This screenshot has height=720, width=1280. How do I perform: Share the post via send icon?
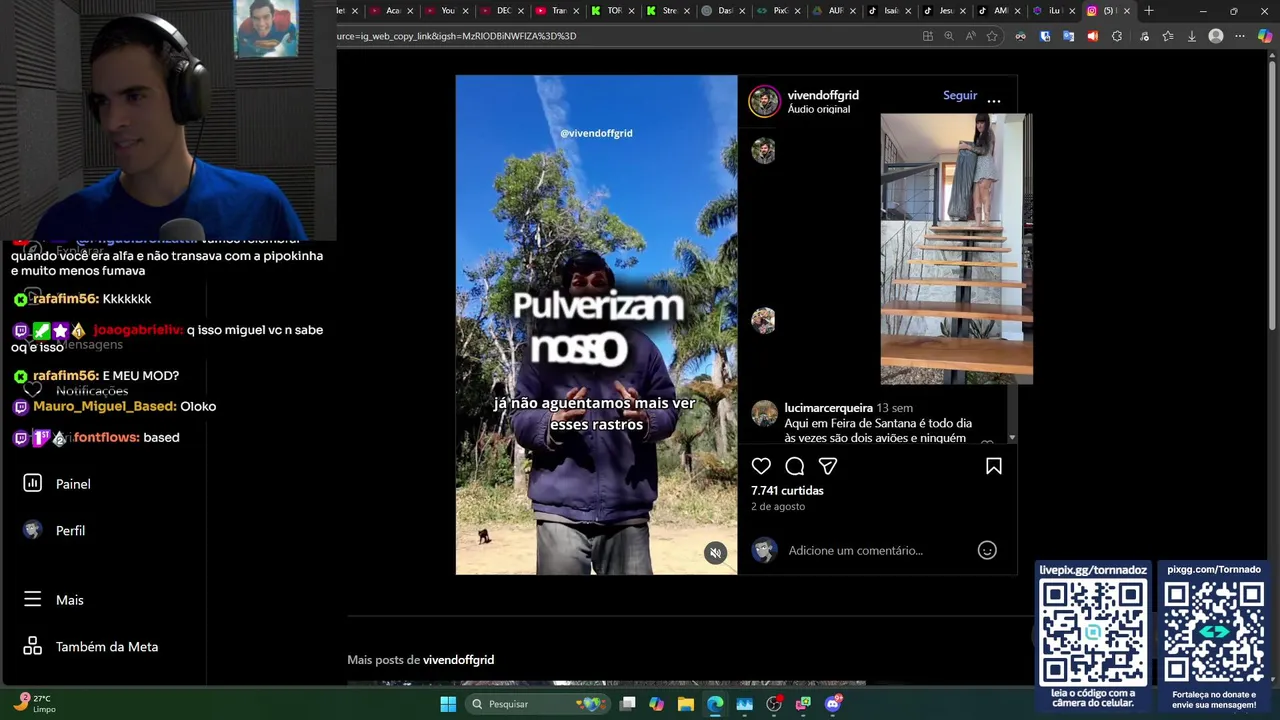point(828,466)
